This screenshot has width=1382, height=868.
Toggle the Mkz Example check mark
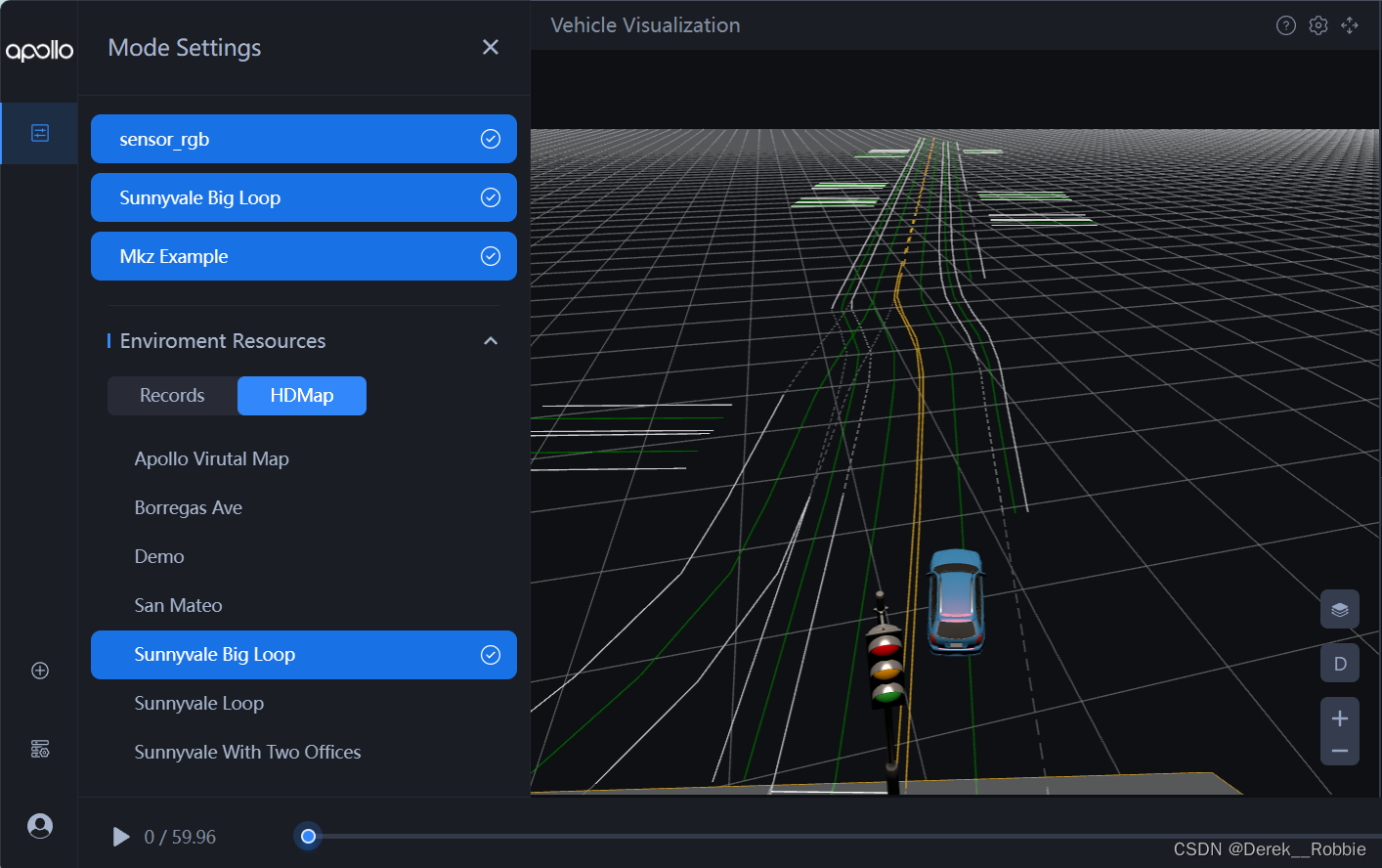(x=491, y=256)
